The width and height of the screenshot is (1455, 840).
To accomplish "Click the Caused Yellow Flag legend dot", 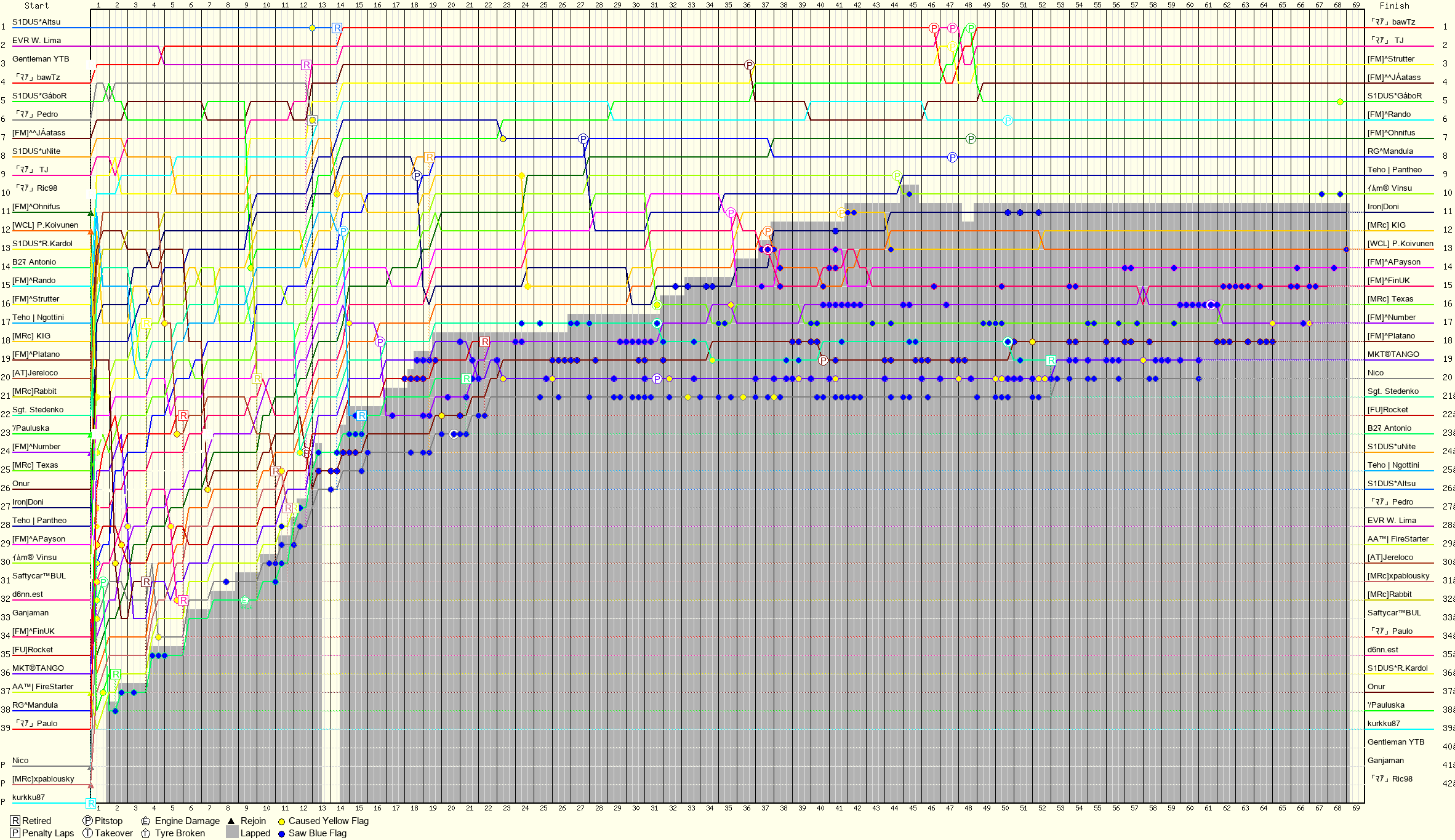I will pos(281,821).
